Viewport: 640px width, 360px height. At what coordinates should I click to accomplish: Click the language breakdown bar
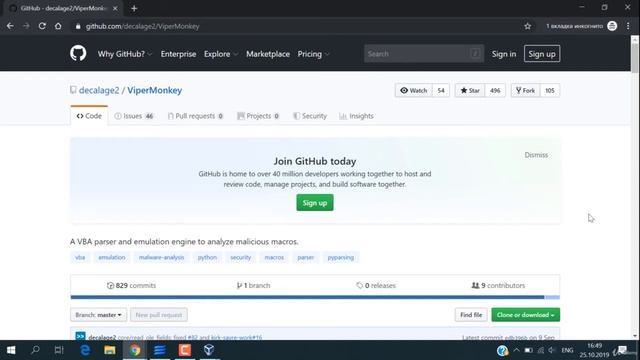pos(315,297)
